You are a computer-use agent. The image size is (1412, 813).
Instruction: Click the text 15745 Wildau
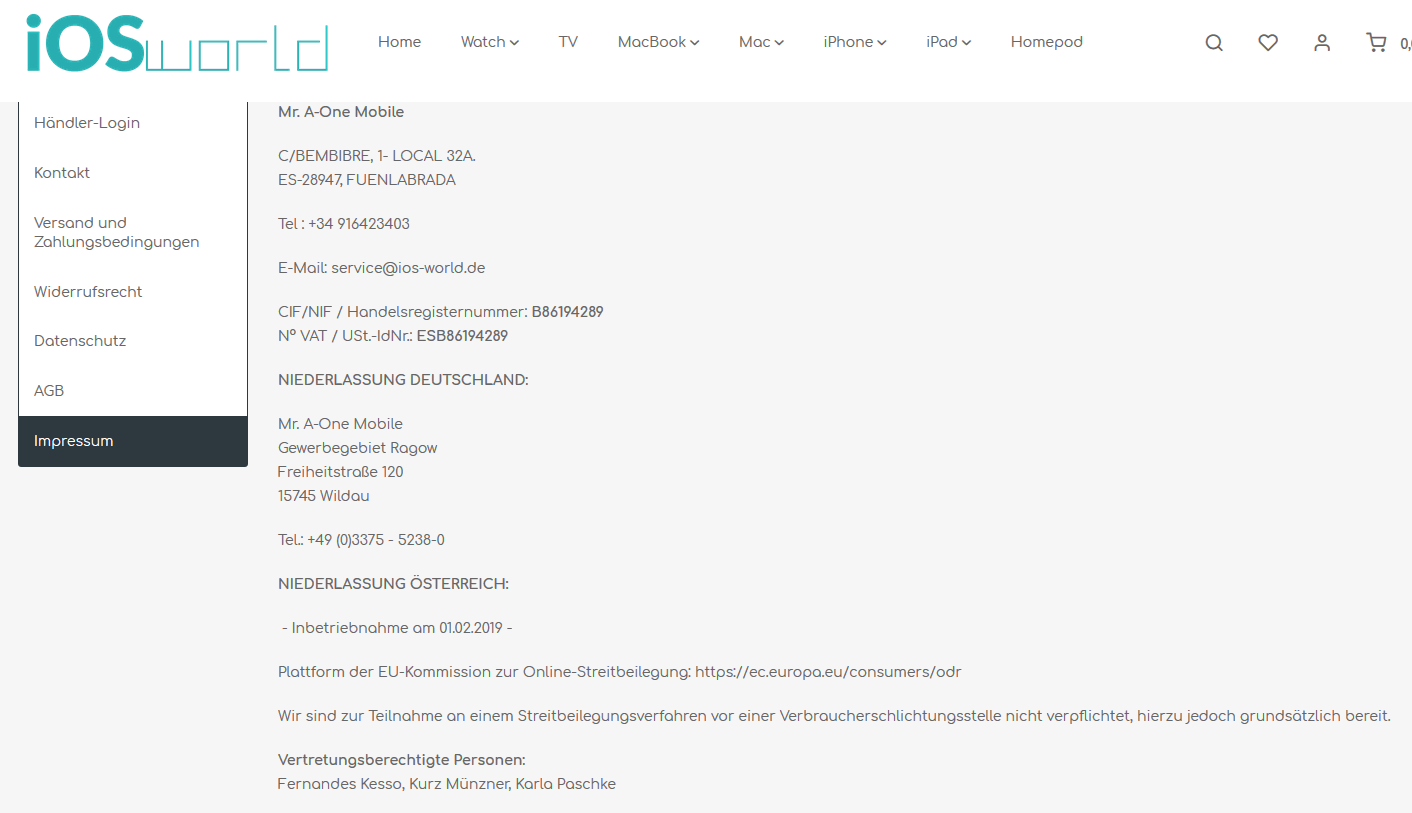pyautogui.click(x=324, y=496)
